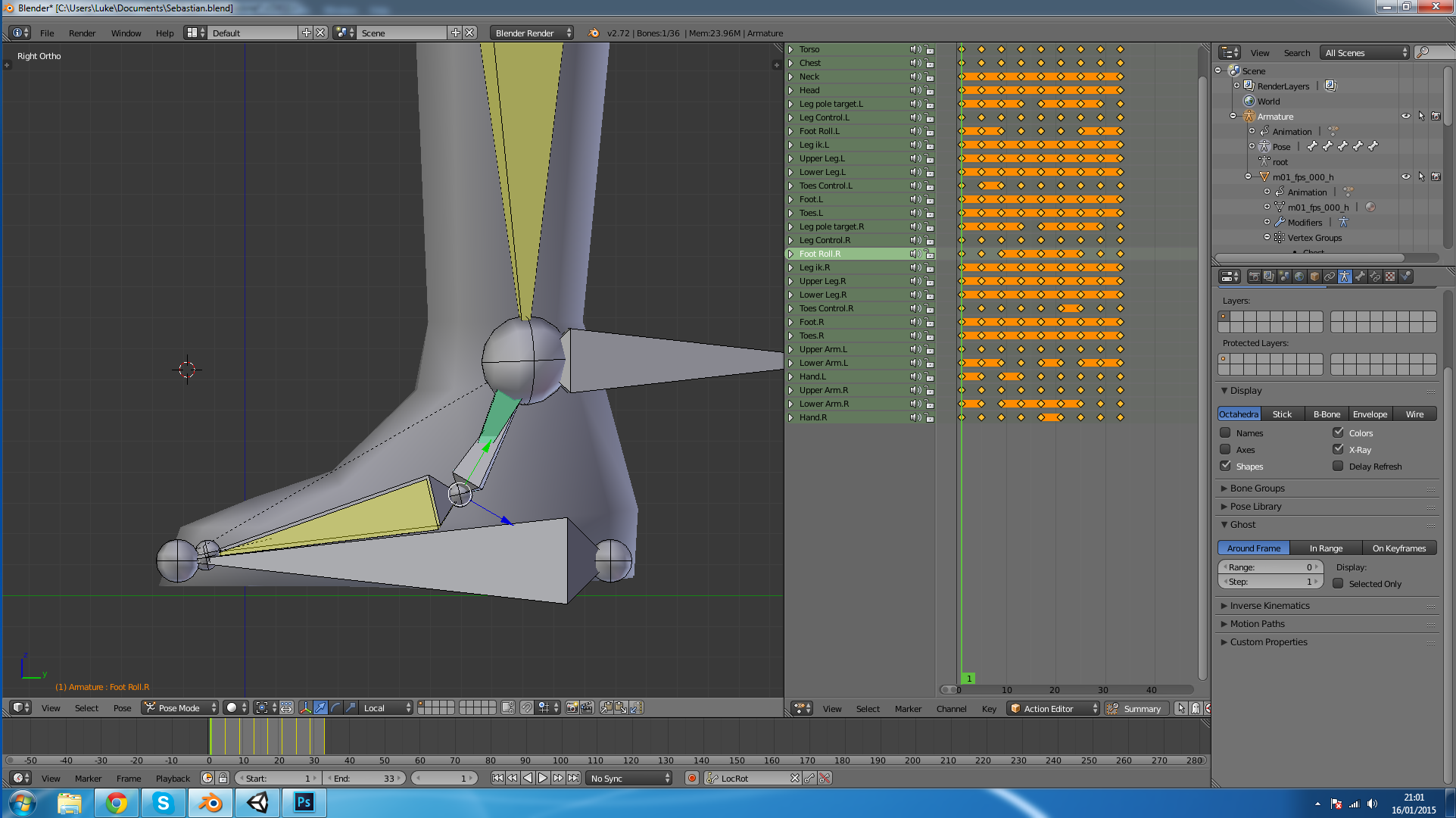This screenshot has width=1456, height=818.
Task: Open Google Chrome from the taskbar
Action: click(116, 803)
